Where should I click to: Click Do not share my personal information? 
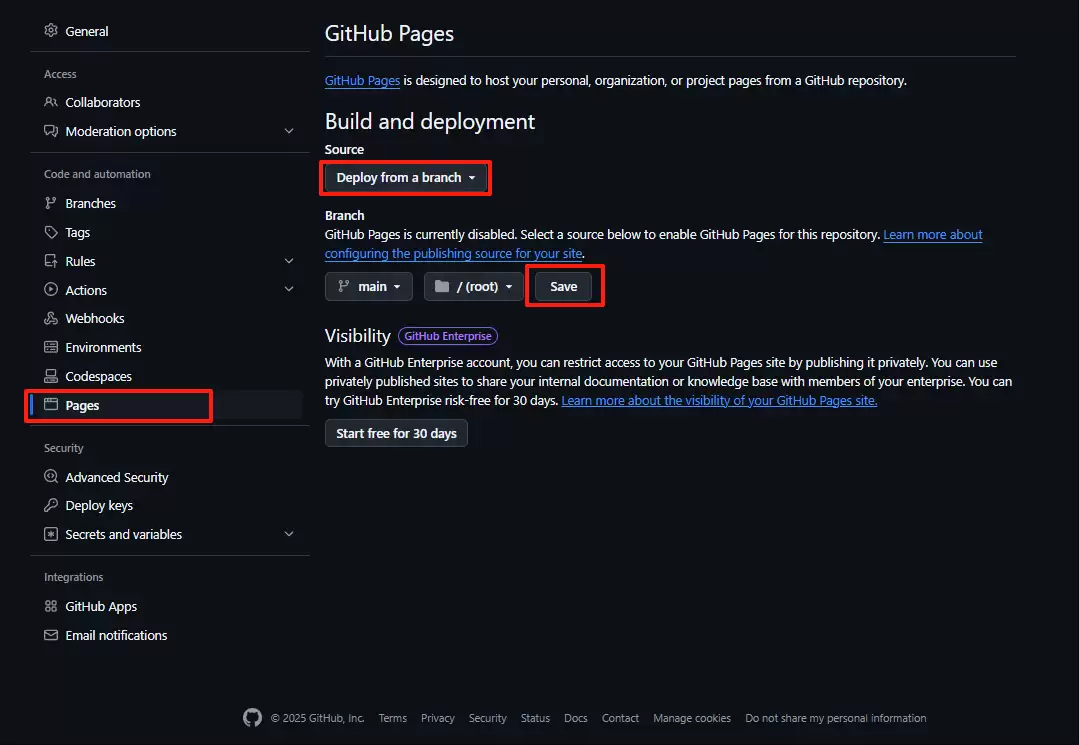[x=835, y=717]
